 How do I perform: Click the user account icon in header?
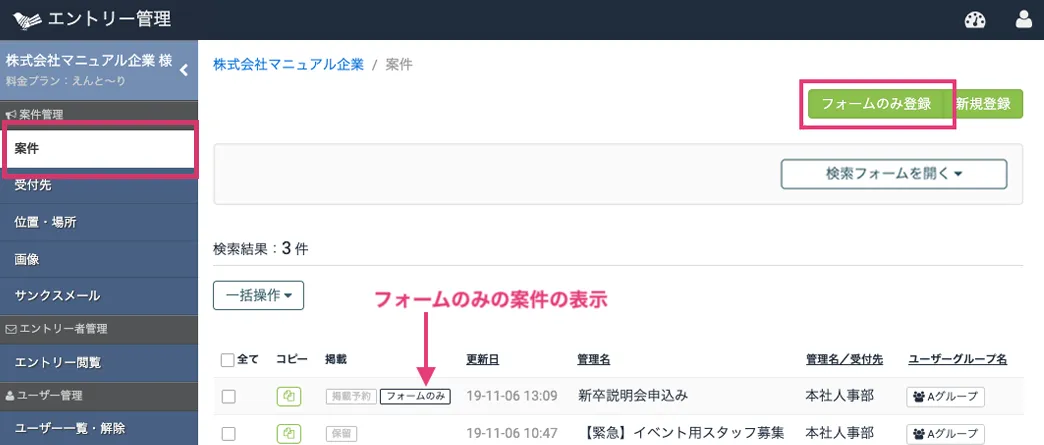click(x=1024, y=19)
